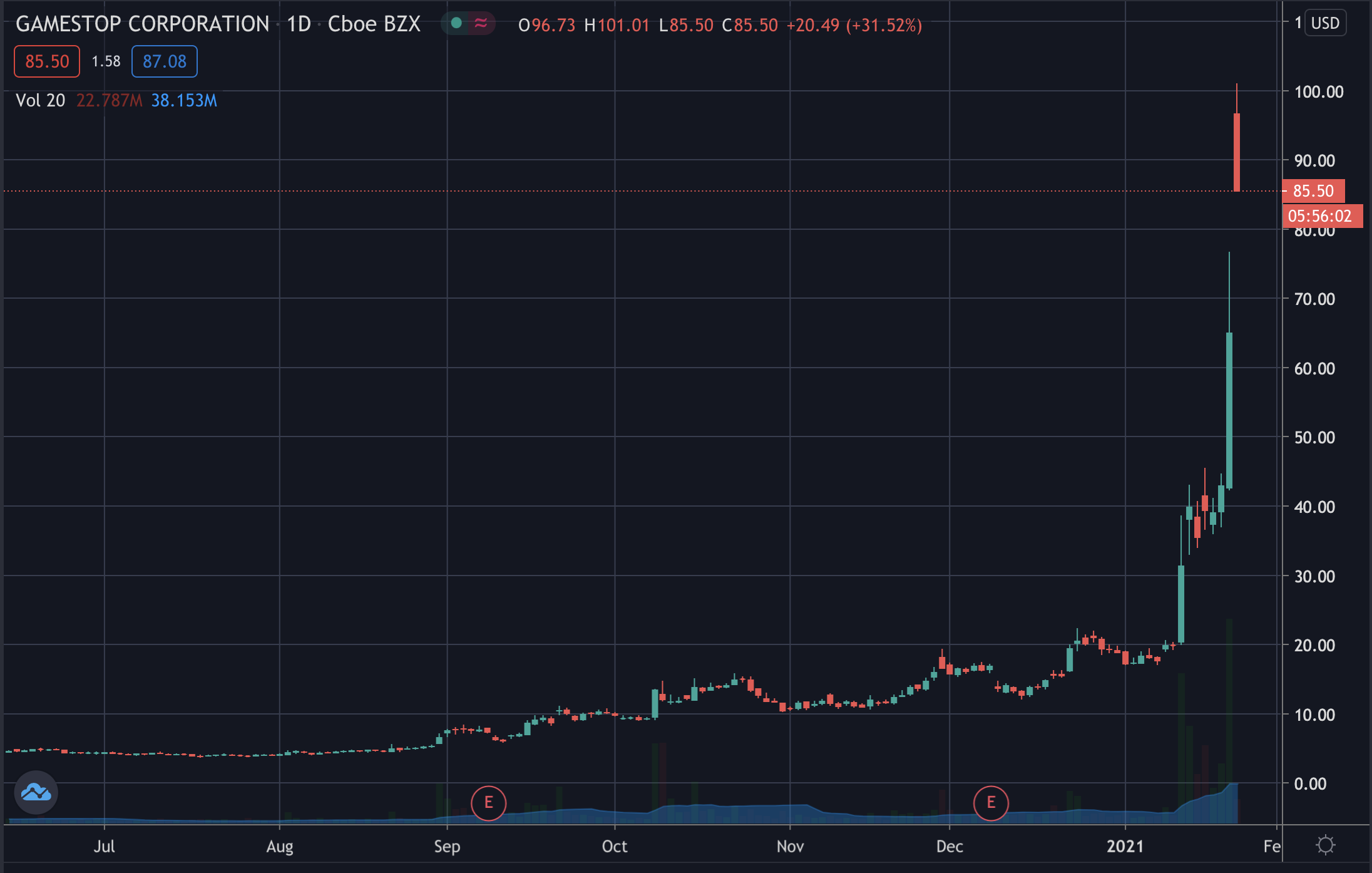
Task: Click the green market status dot
Action: click(x=456, y=23)
